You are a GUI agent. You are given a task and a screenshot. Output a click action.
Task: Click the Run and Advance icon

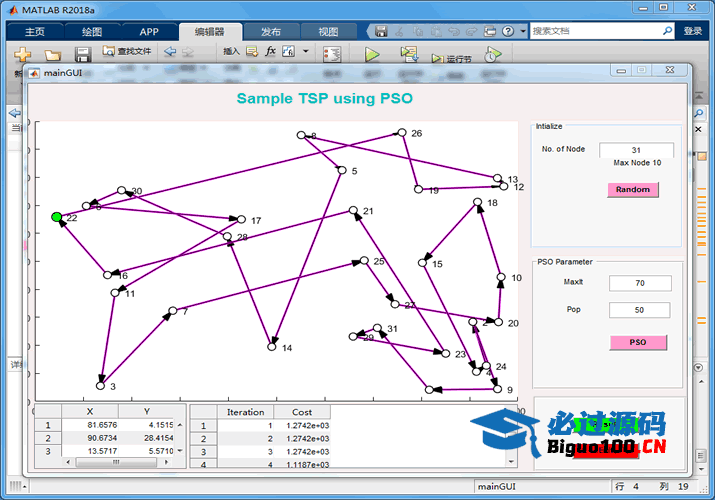409,54
